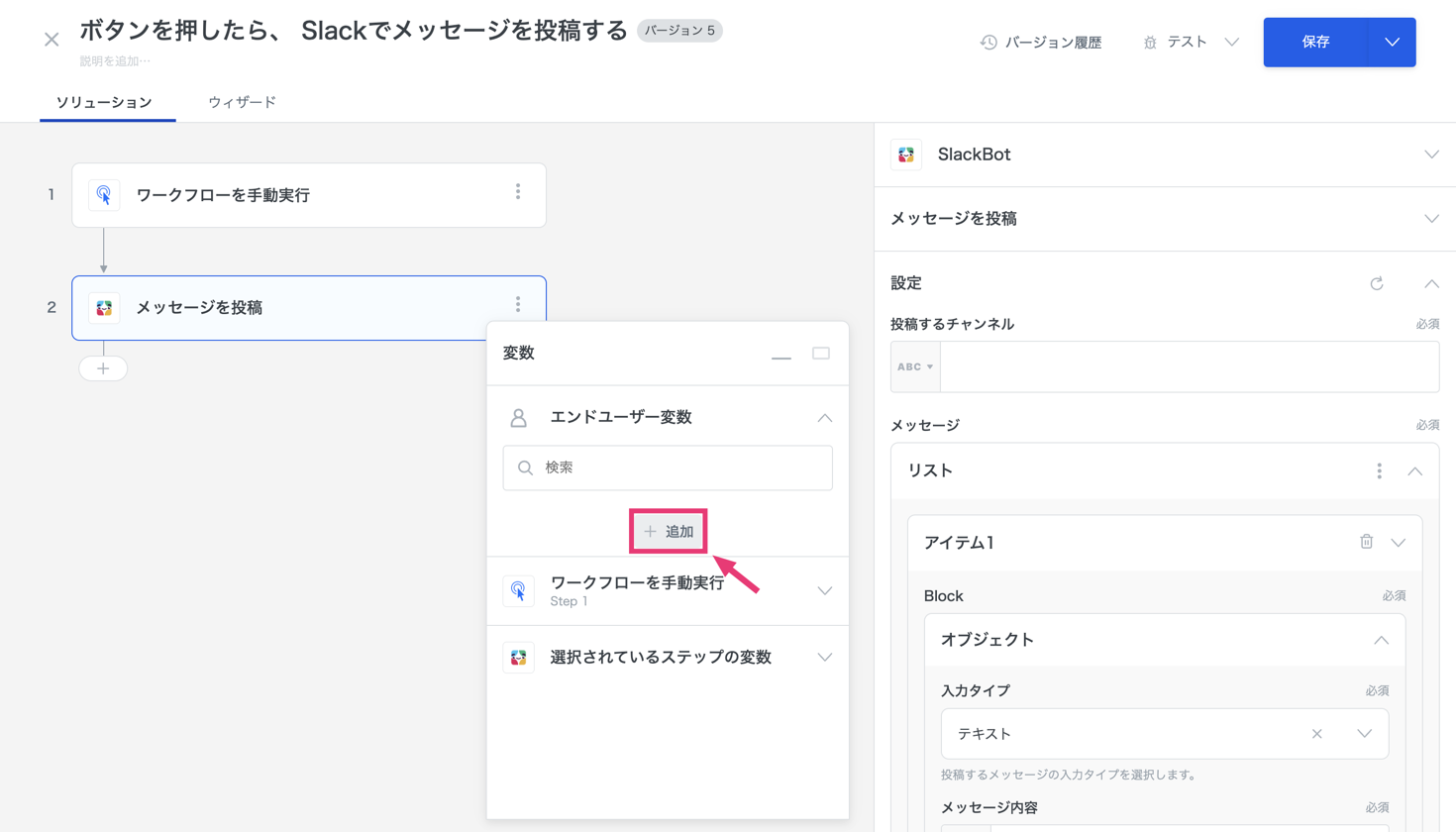Close the workflow editor with X icon
The image size is (1456, 832).
point(52,40)
